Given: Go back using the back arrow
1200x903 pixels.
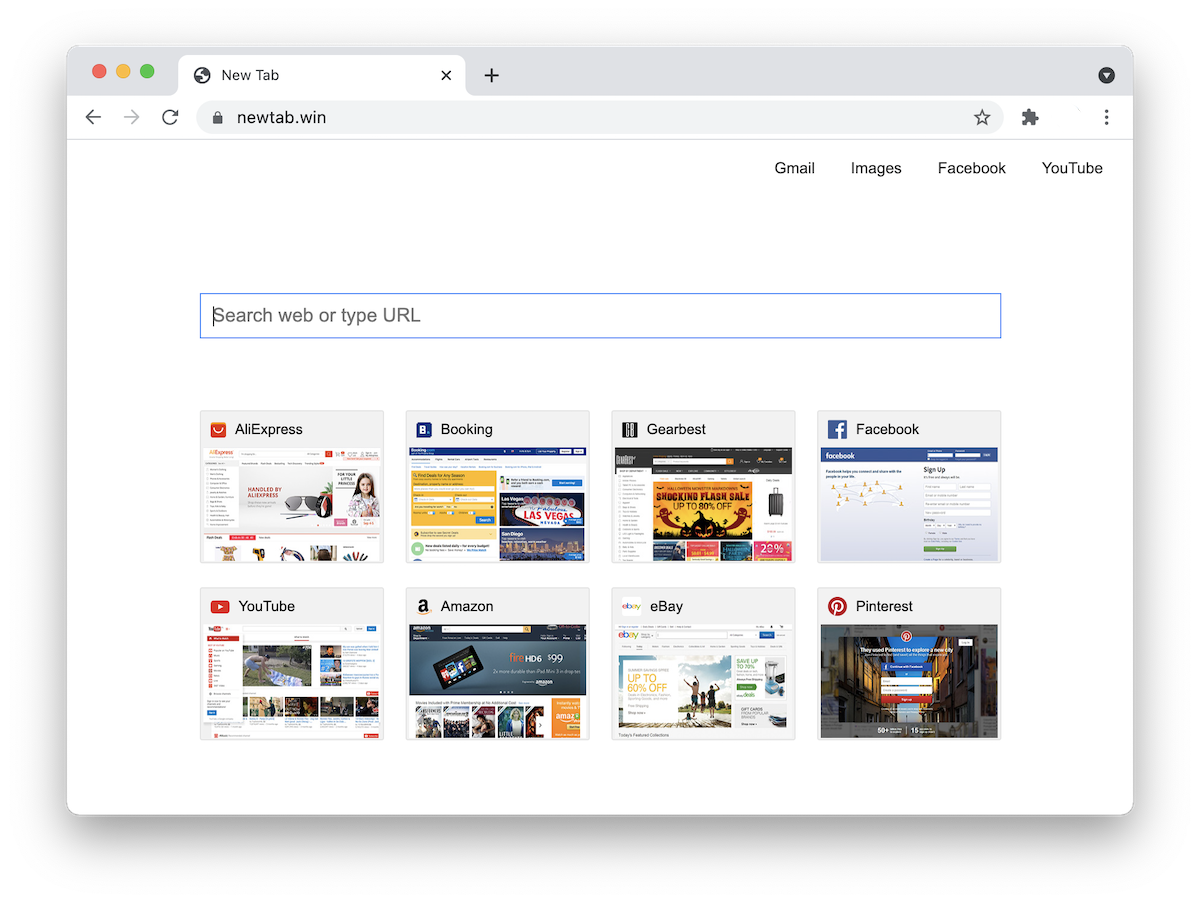Looking at the screenshot, I should [x=93, y=117].
